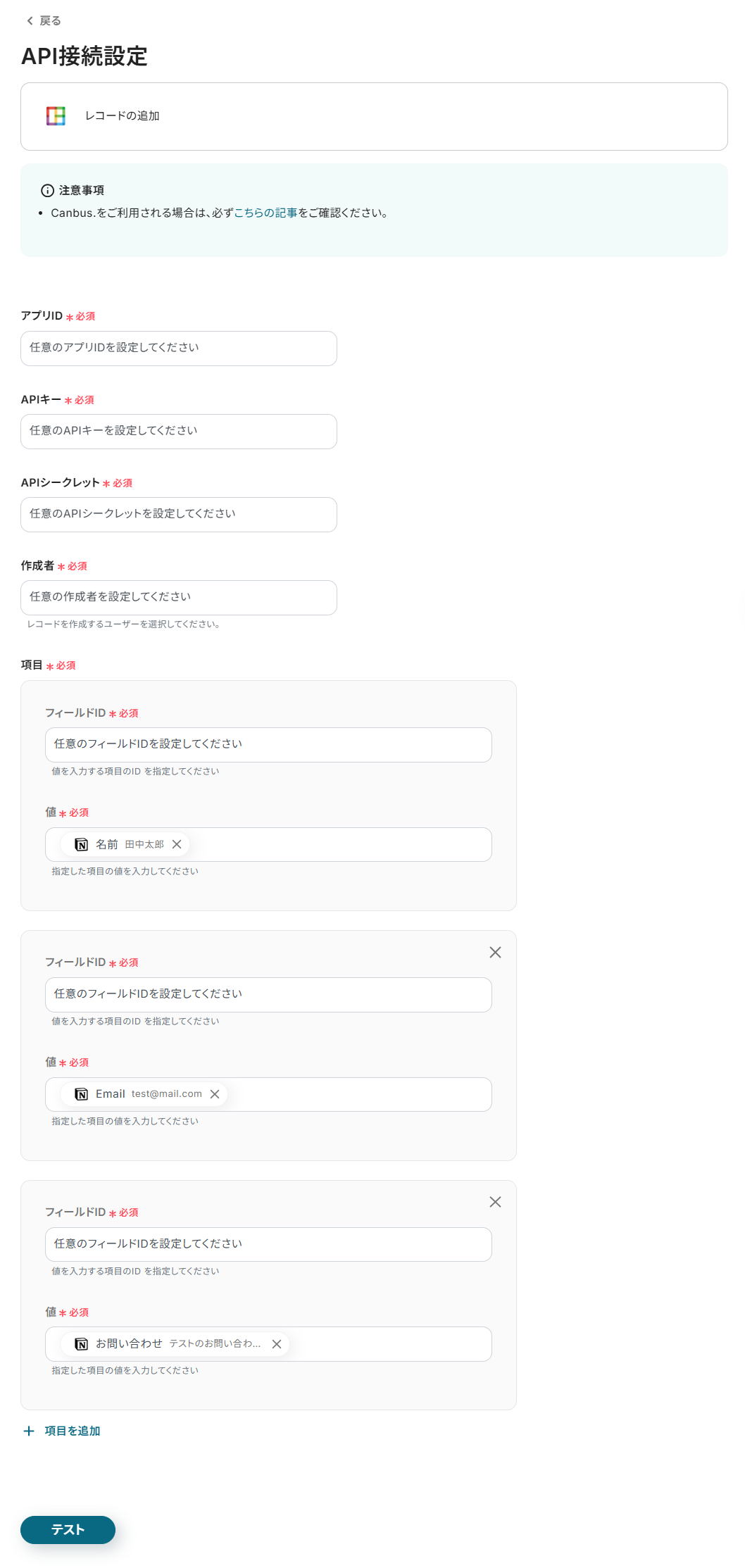Click the テスト button
Viewport: 745px width, 1568px height.
click(68, 1529)
